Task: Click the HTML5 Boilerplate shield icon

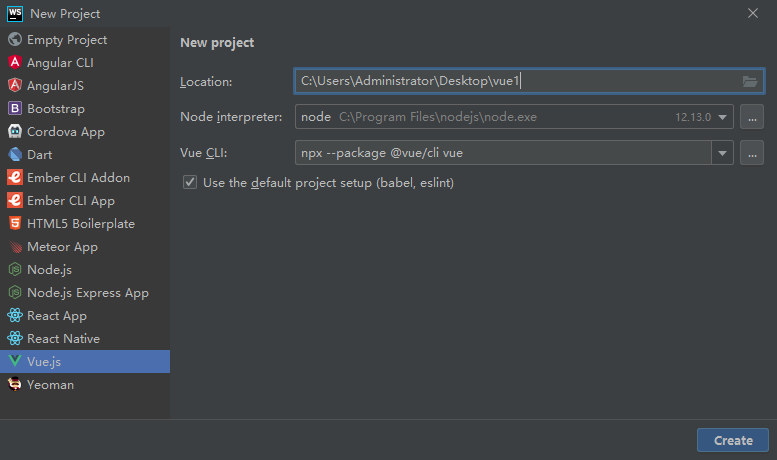Action: coord(15,223)
